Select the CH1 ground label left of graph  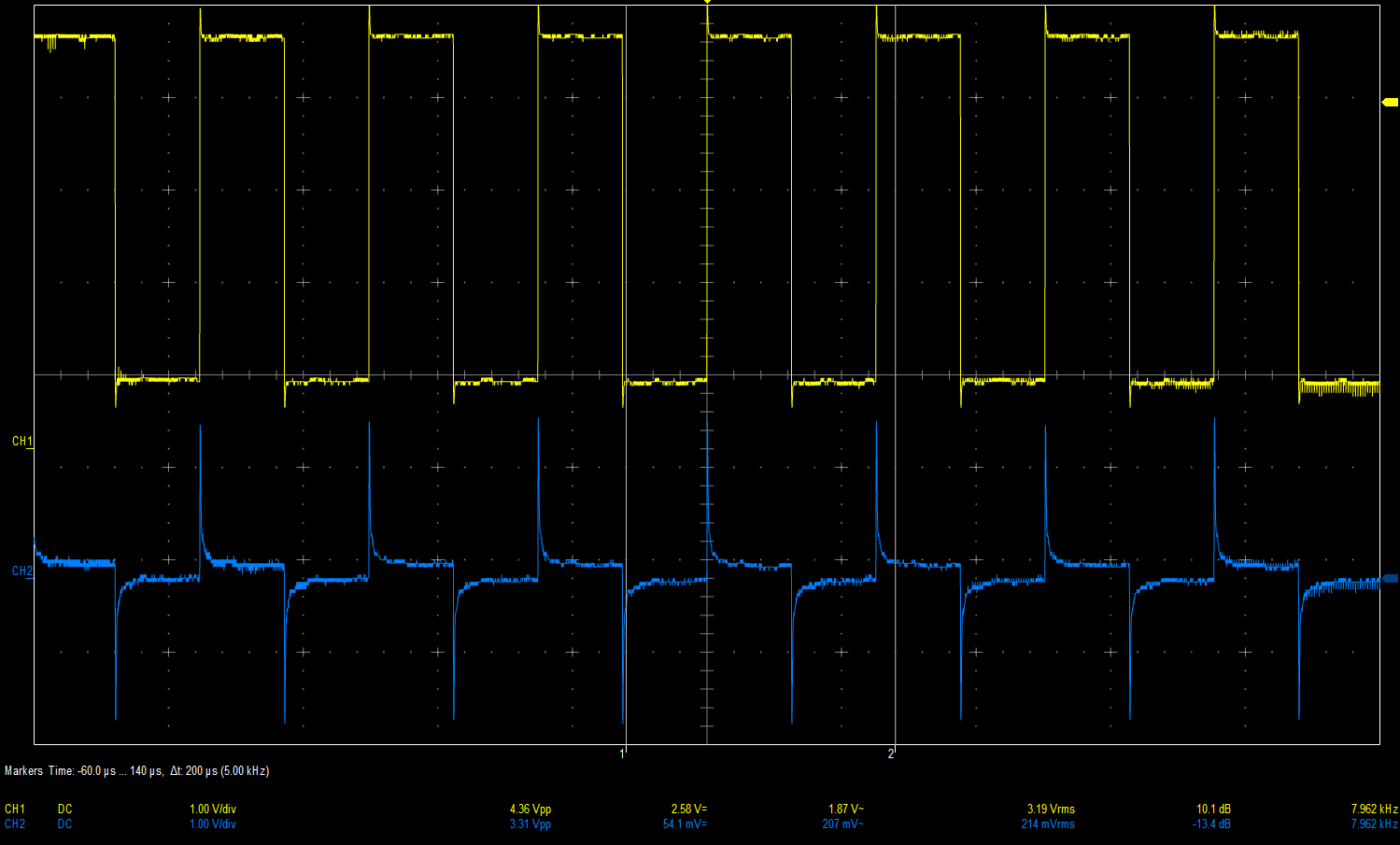pyautogui.click(x=21, y=442)
